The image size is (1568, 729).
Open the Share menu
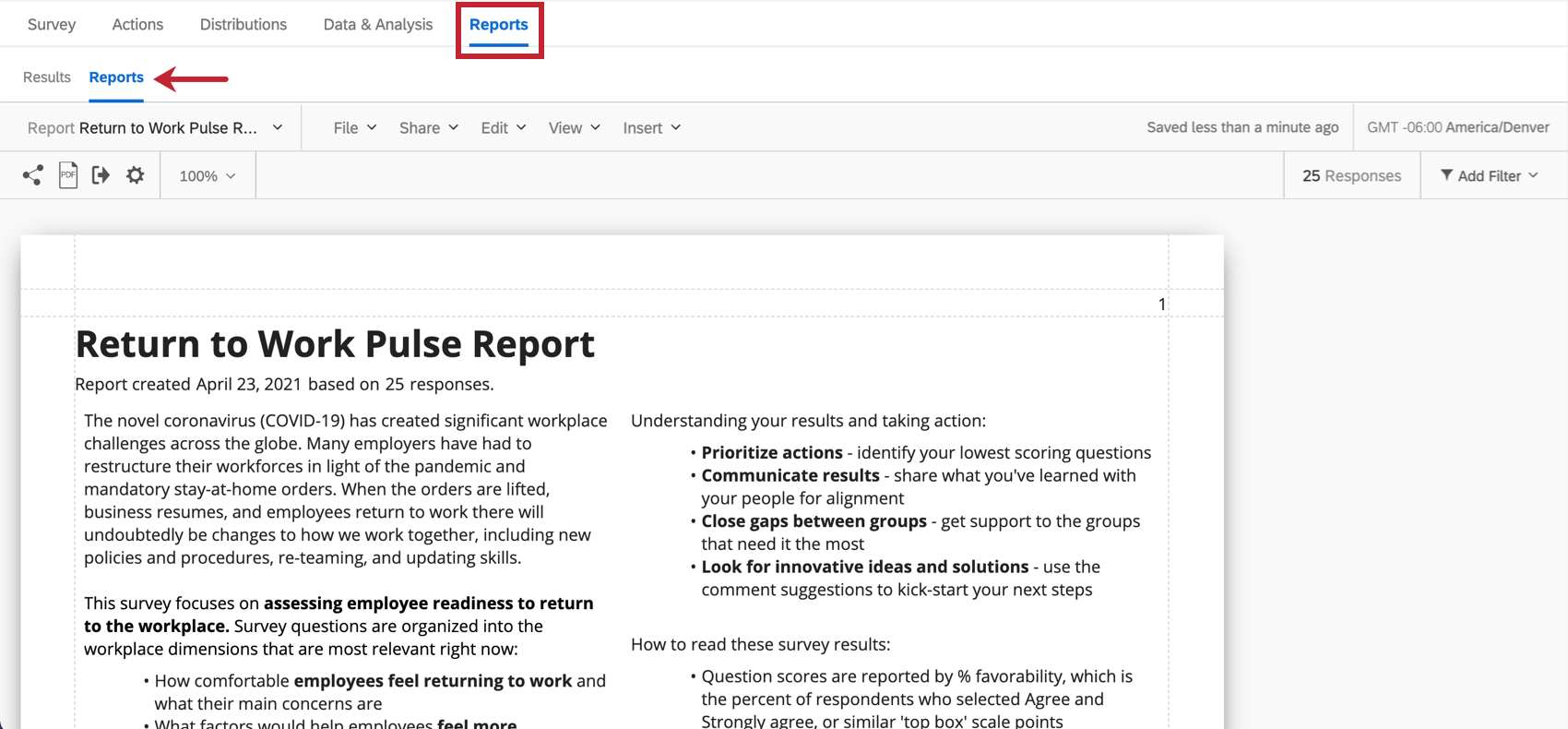click(x=429, y=128)
